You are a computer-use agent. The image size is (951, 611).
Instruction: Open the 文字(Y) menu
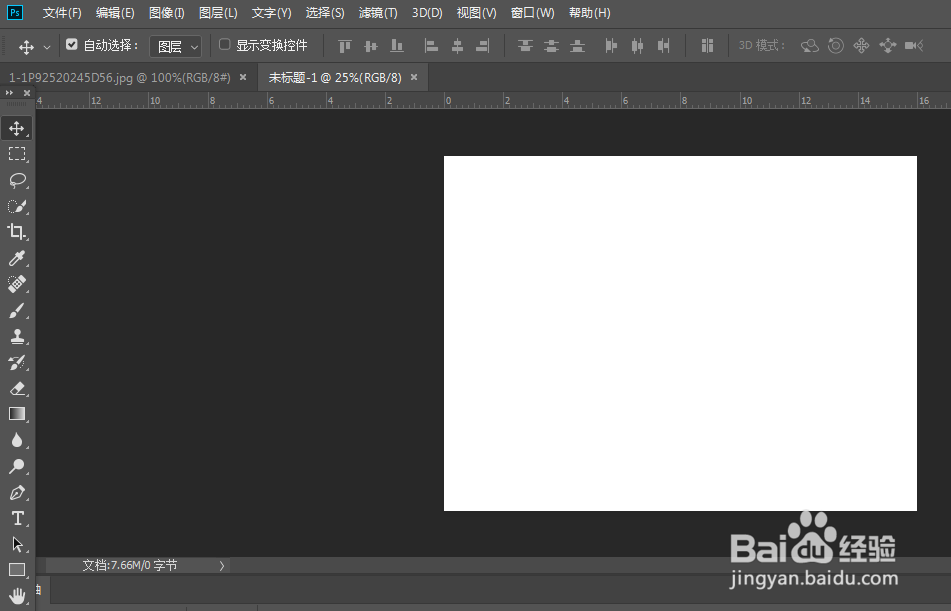(272, 13)
